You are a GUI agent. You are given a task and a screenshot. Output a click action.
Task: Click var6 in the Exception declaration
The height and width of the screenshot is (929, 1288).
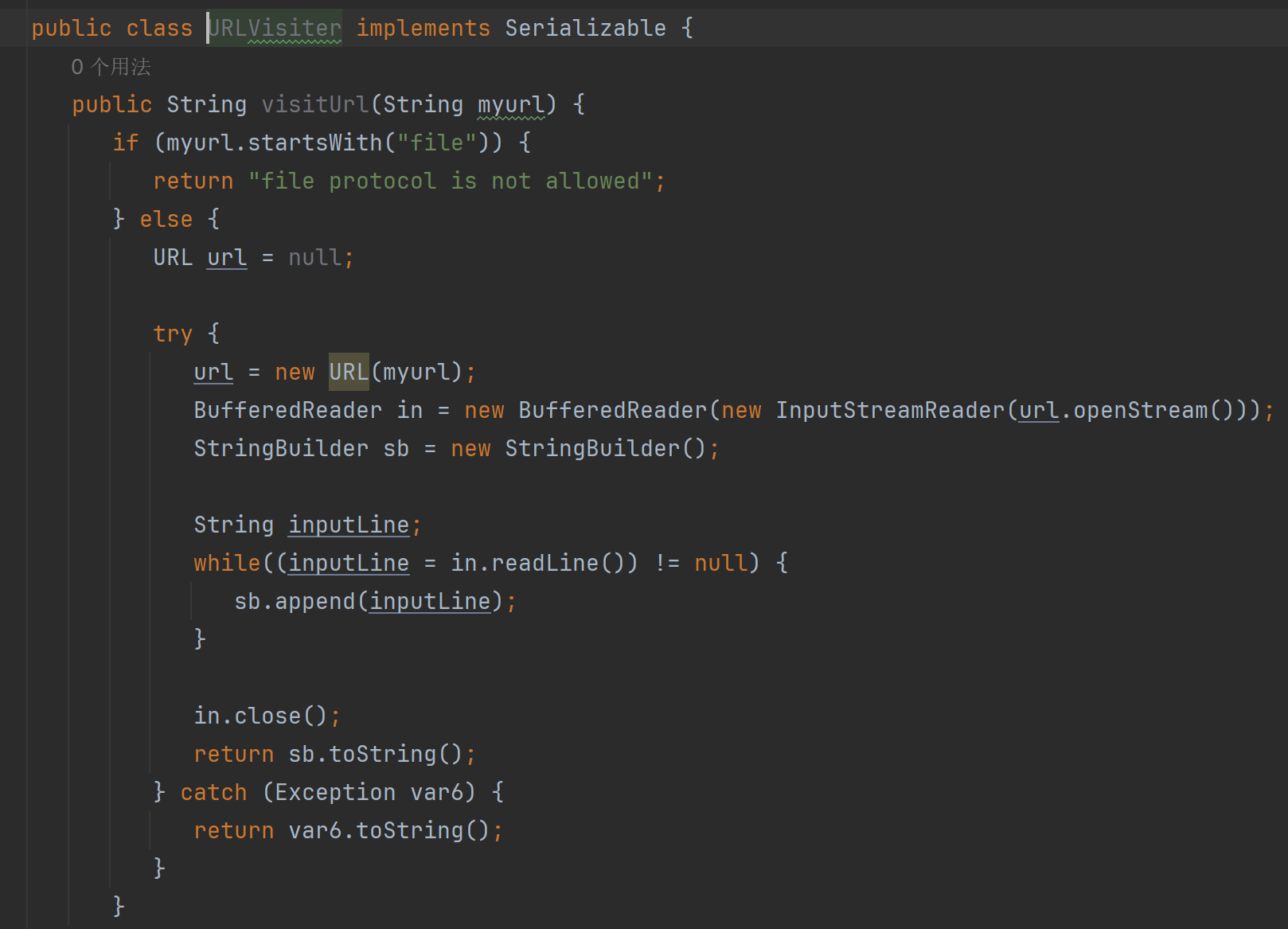tap(436, 792)
